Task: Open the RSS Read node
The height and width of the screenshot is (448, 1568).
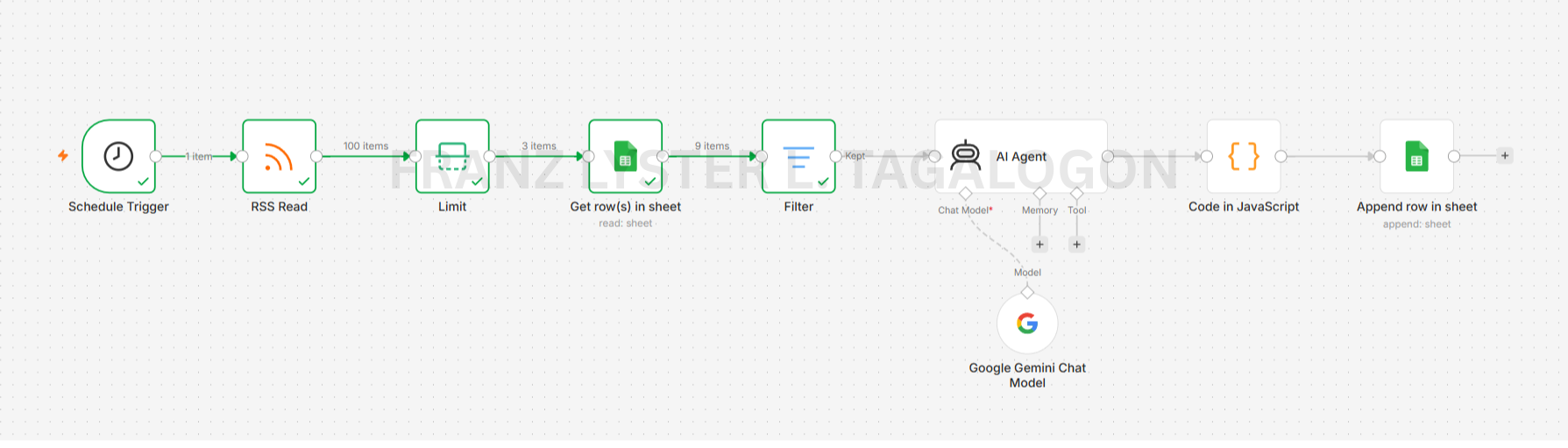Action: (x=279, y=156)
